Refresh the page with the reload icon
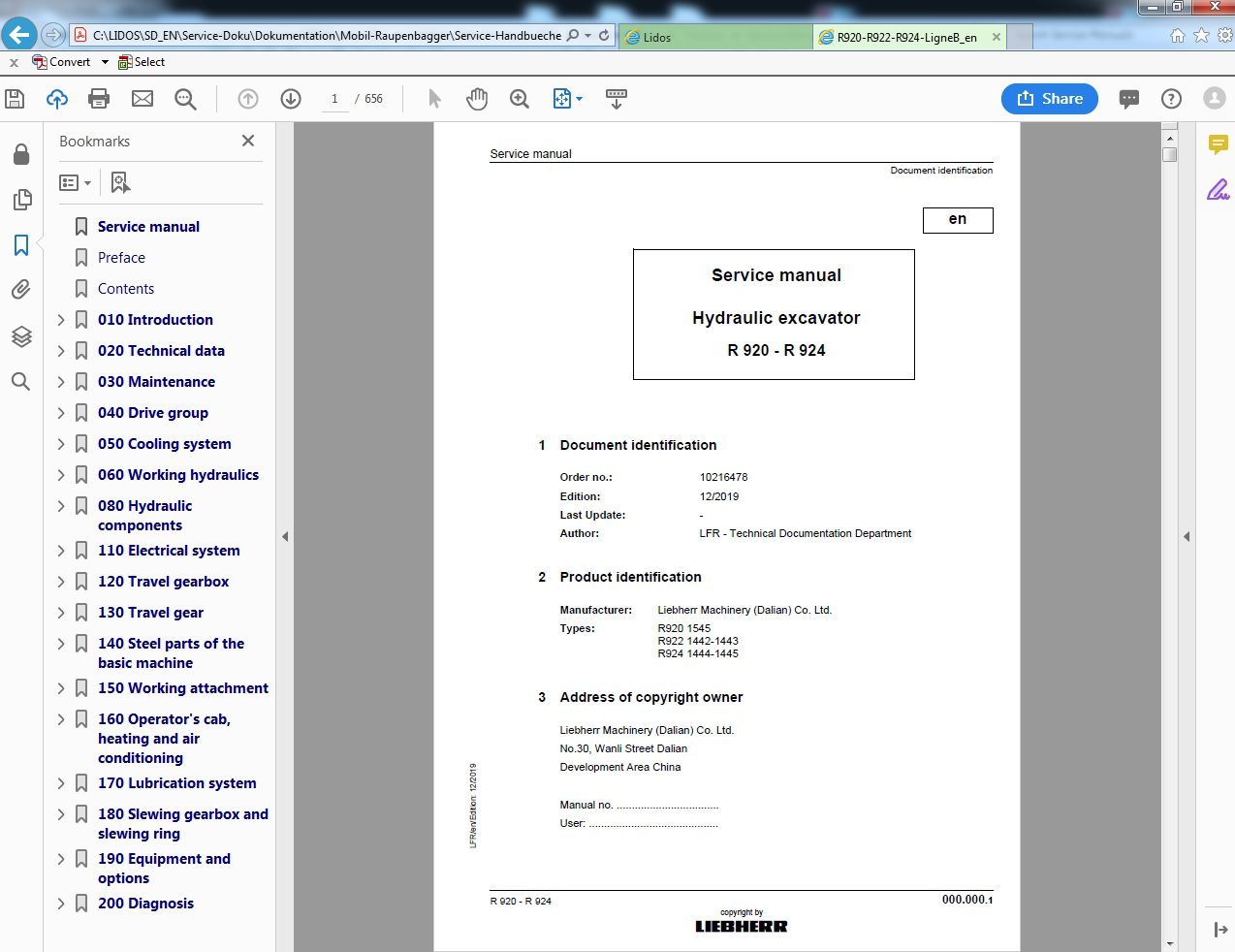 [x=604, y=36]
